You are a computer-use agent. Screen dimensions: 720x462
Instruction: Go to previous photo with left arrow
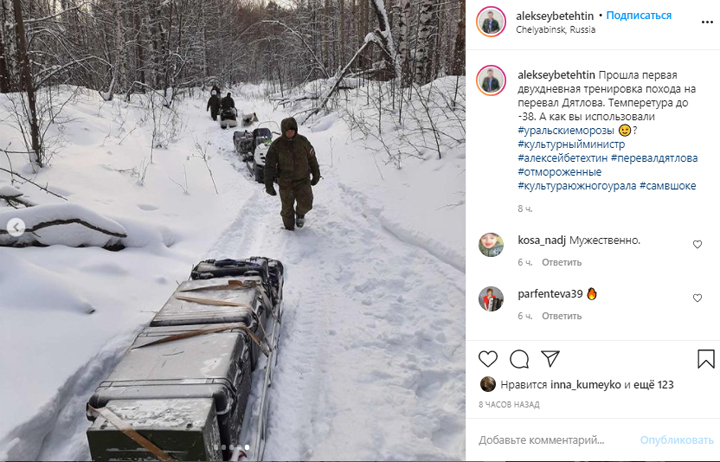(x=16, y=227)
